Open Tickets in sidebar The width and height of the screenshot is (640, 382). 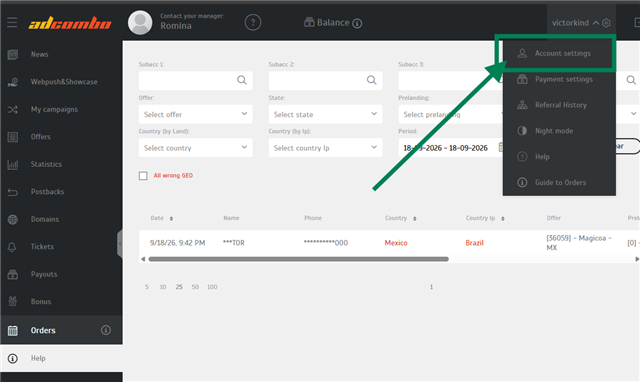pyautogui.click(x=42, y=247)
